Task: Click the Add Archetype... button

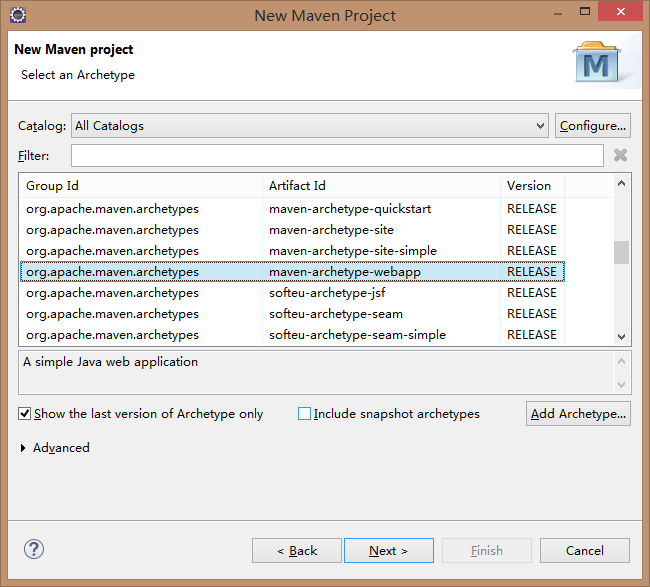Action: (578, 413)
